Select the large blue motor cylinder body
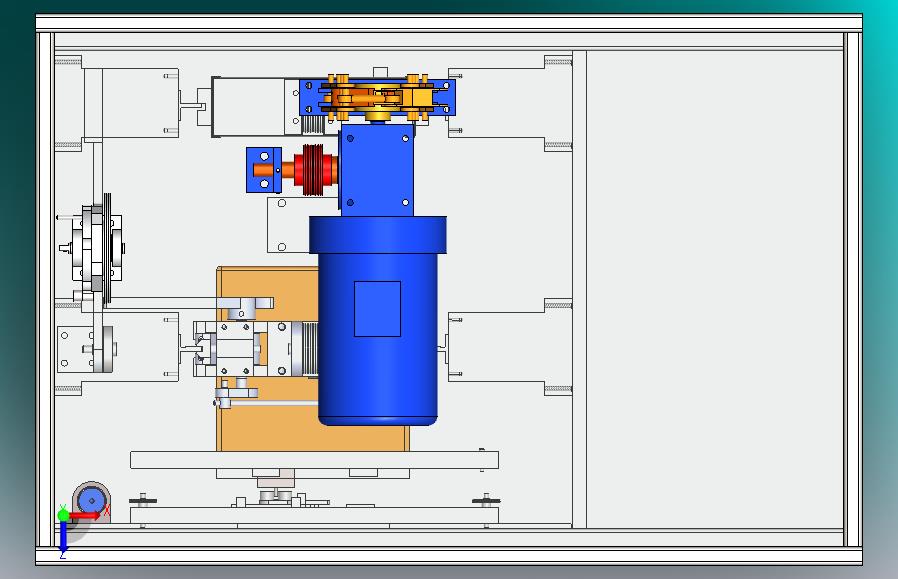898x579 pixels. (x=377, y=339)
